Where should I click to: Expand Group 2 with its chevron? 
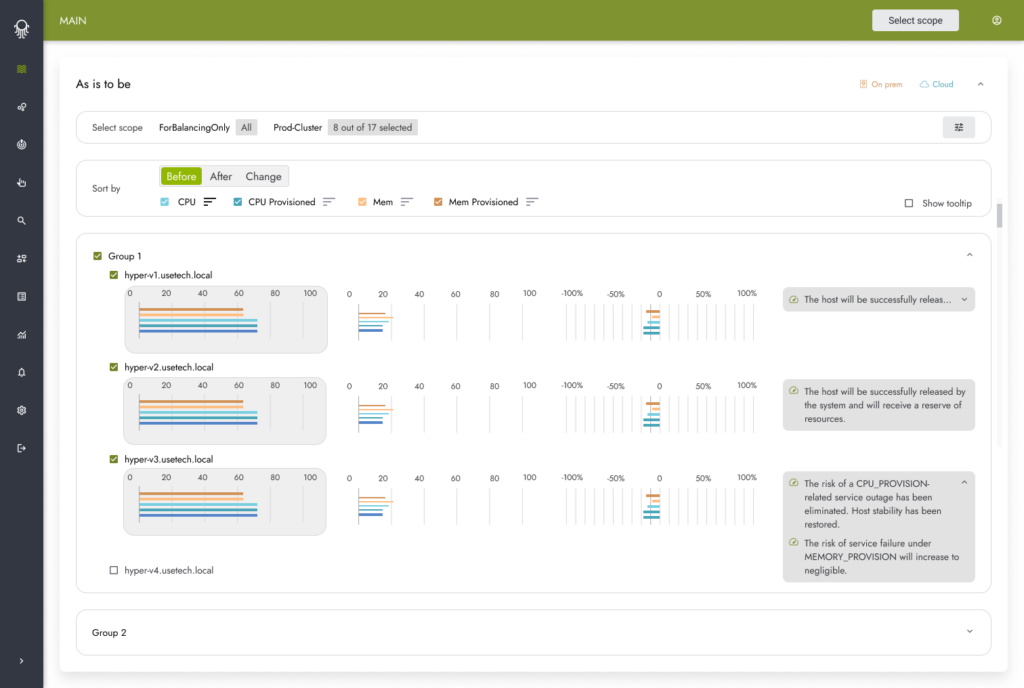click(969, 631)
